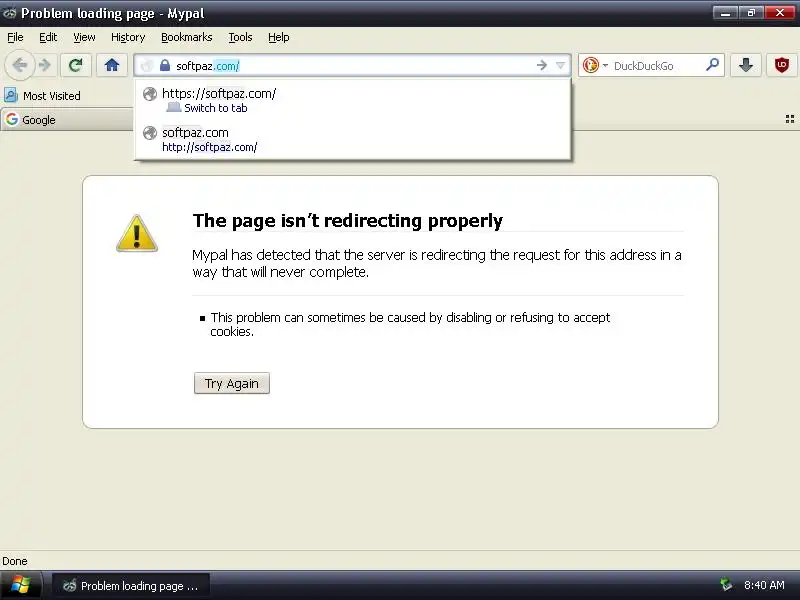
Task: Open the Downloads arrow button
Action: (x=746, y=65)
